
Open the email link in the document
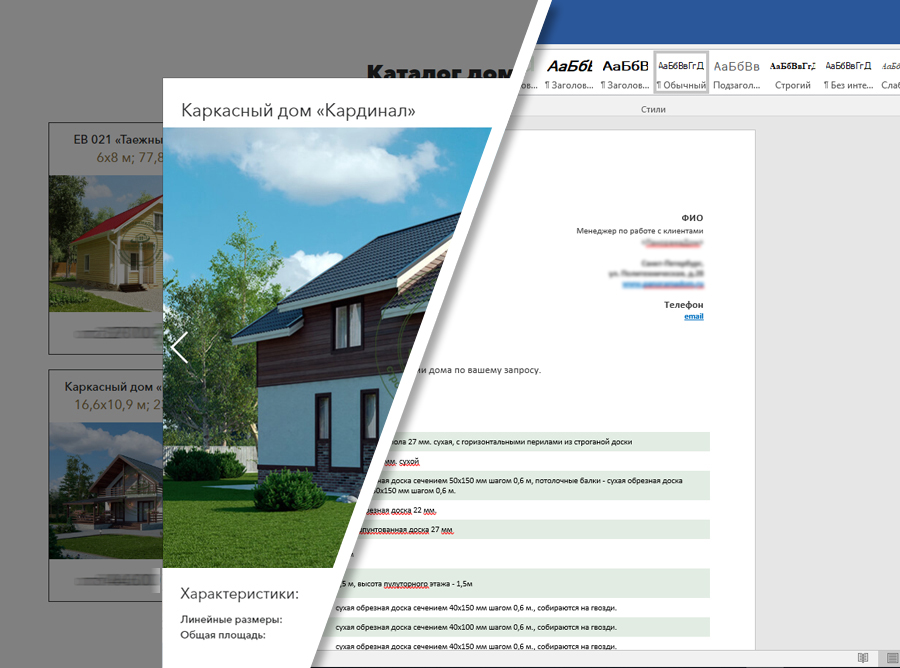693,316
